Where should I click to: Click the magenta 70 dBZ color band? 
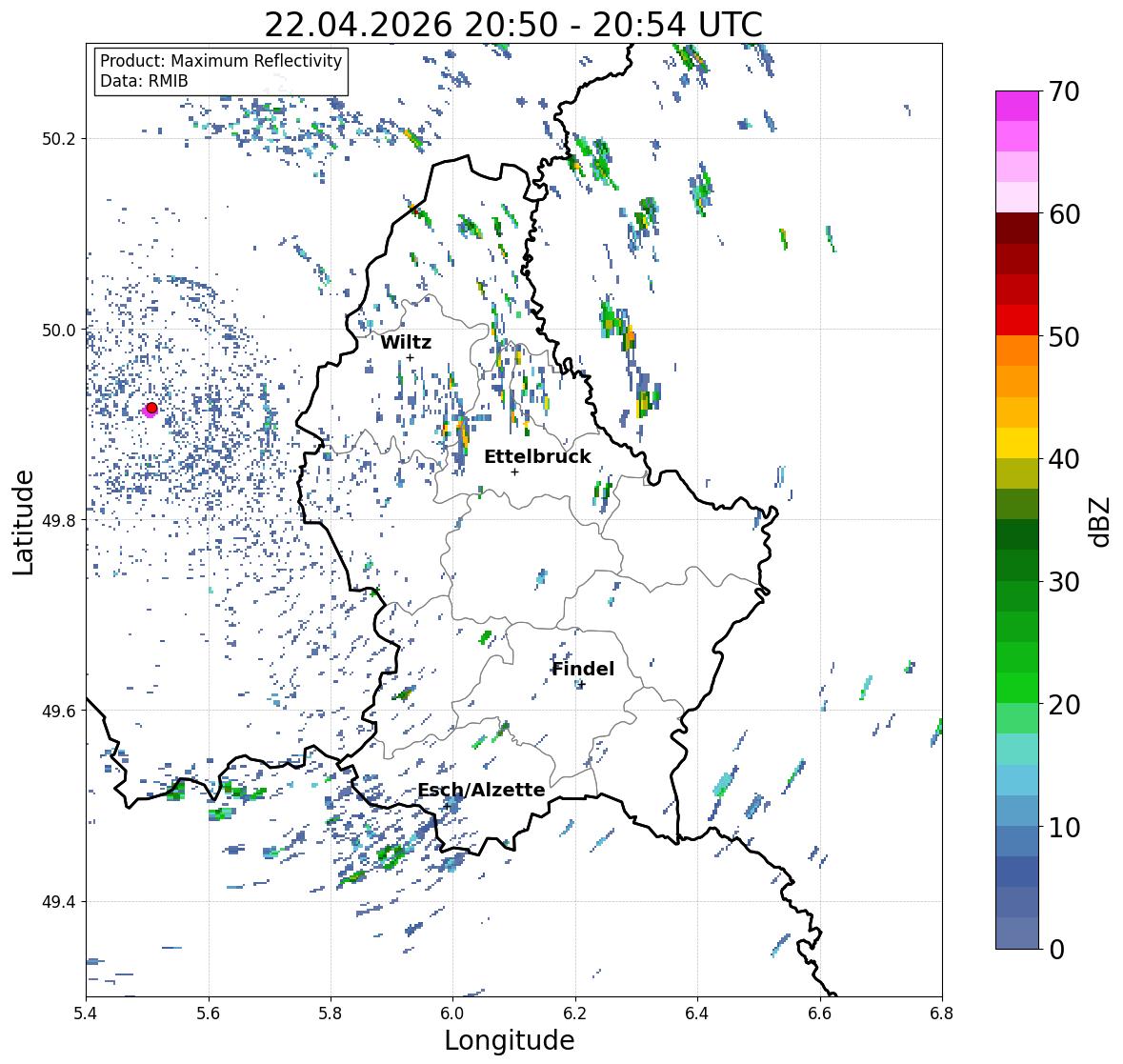pyautogui.click(x=1017, y=106)
